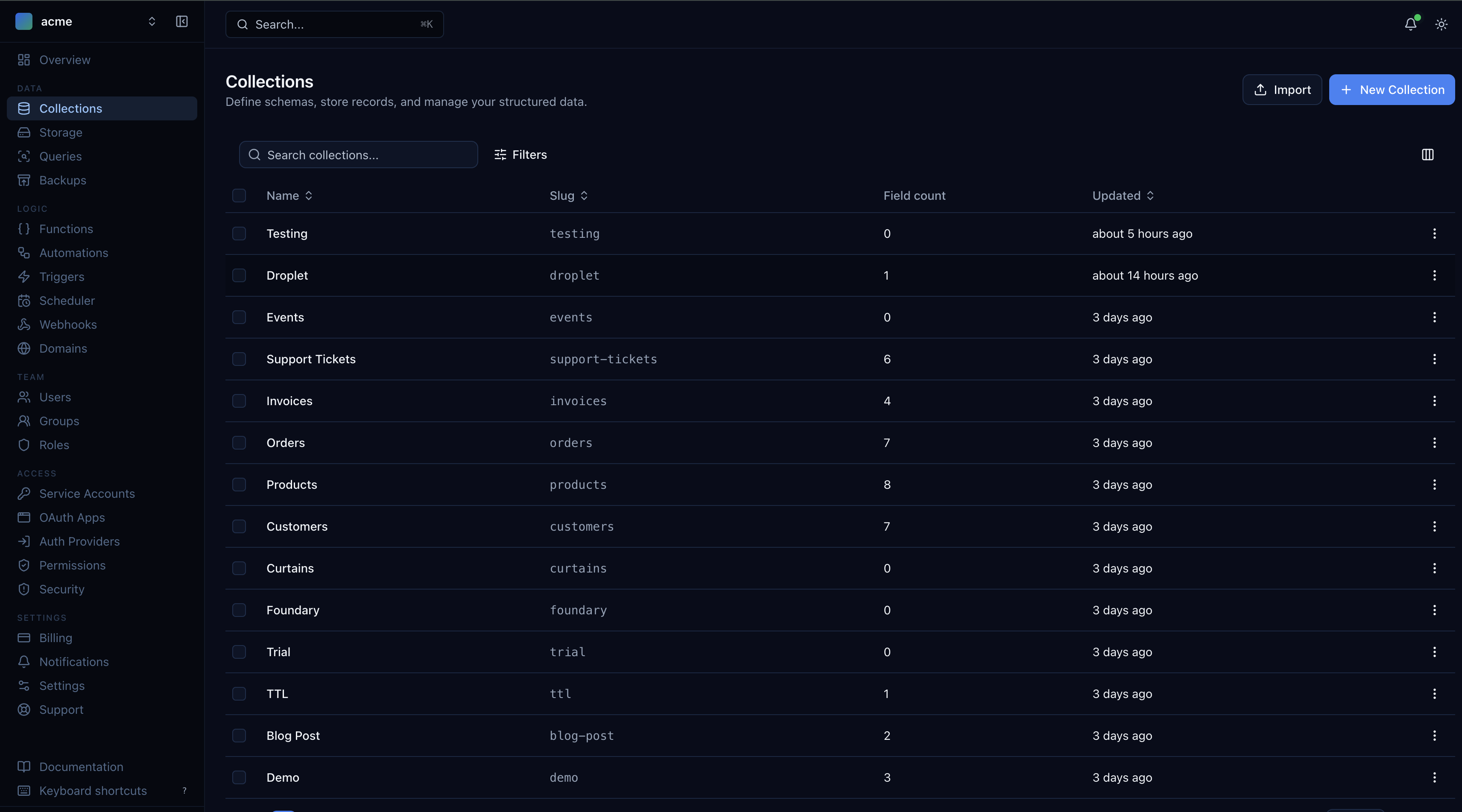Screen dimensions: 1462x812
Task: Open the column visibility icon
Action: coord(1428,155)
